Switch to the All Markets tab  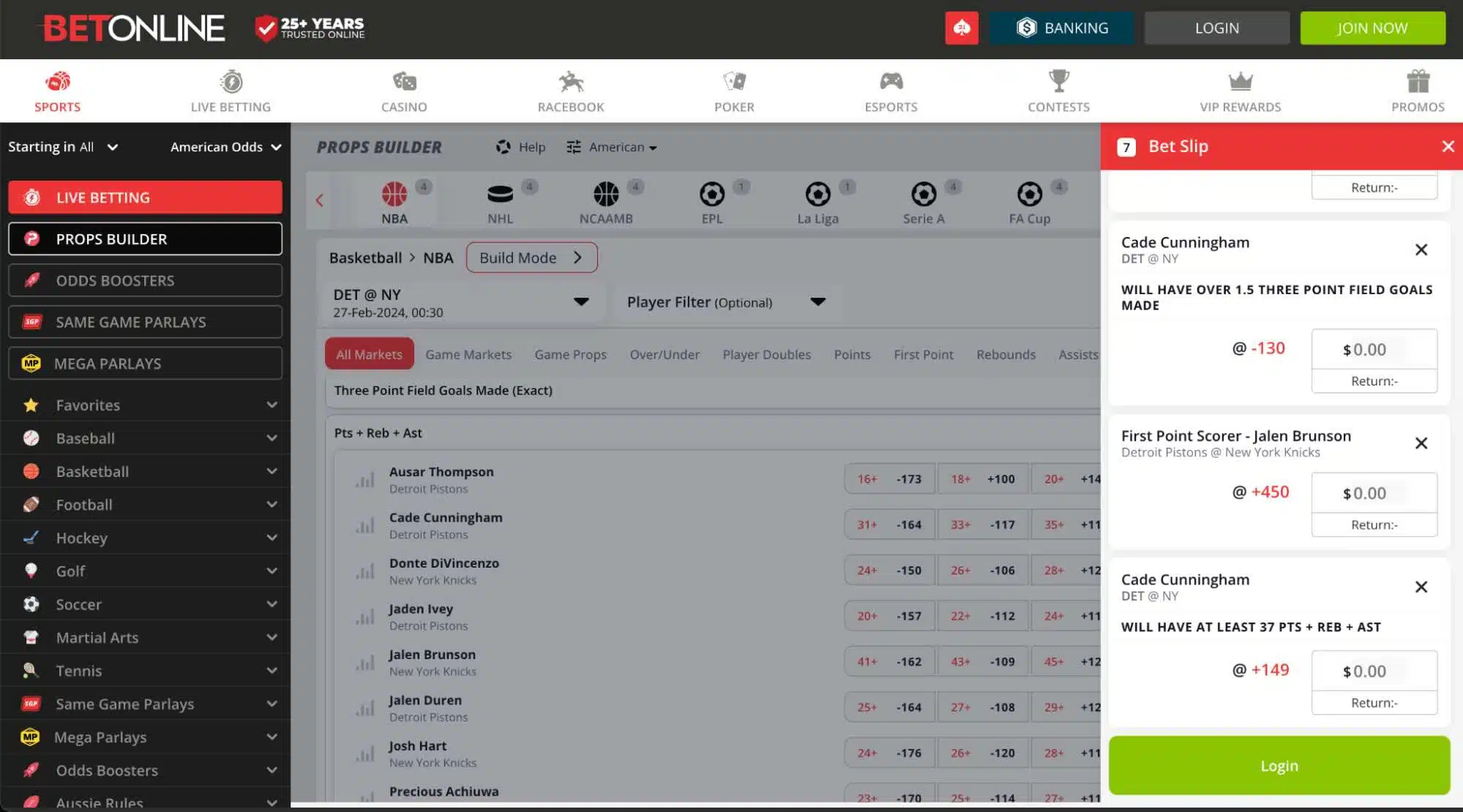click(x=369, y=354)
